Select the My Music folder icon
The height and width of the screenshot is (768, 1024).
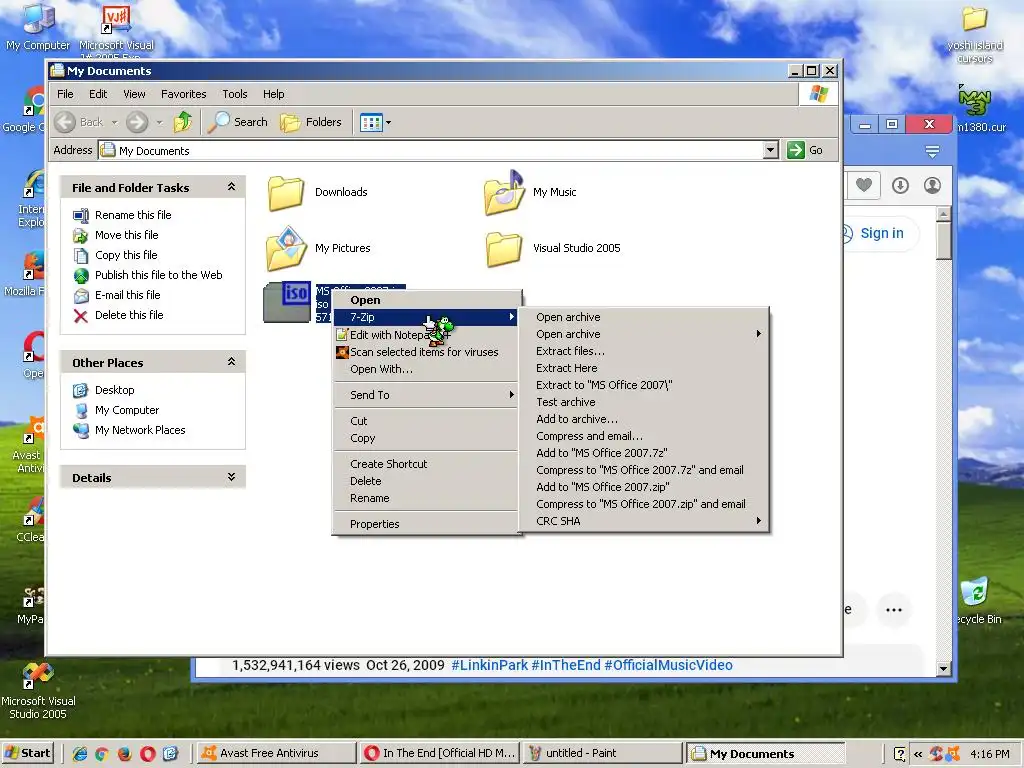[x=504, y=193]
